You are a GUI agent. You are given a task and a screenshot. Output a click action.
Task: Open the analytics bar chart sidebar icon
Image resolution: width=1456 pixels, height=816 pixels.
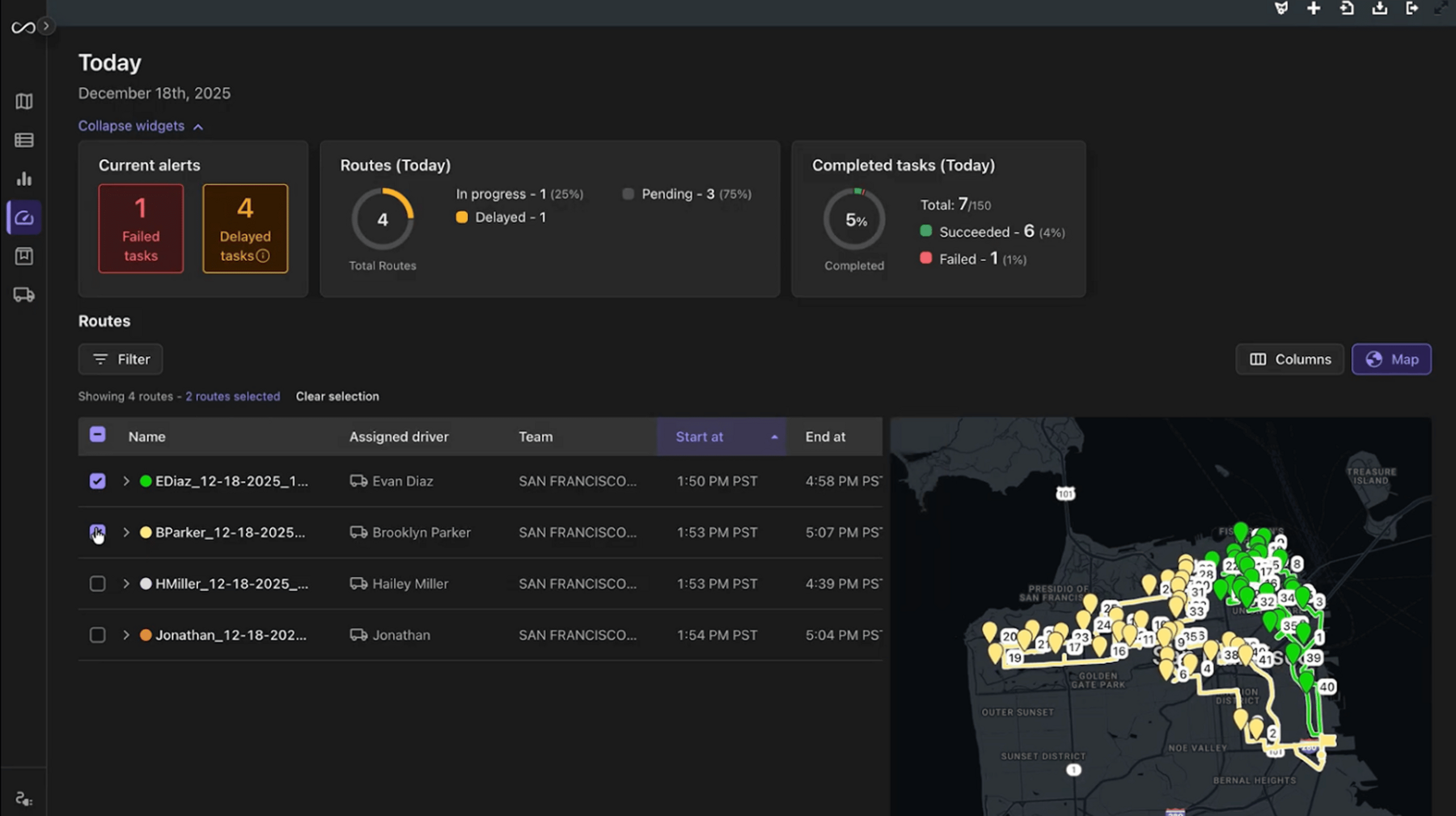pyautogui.click(x=24, y=179)
